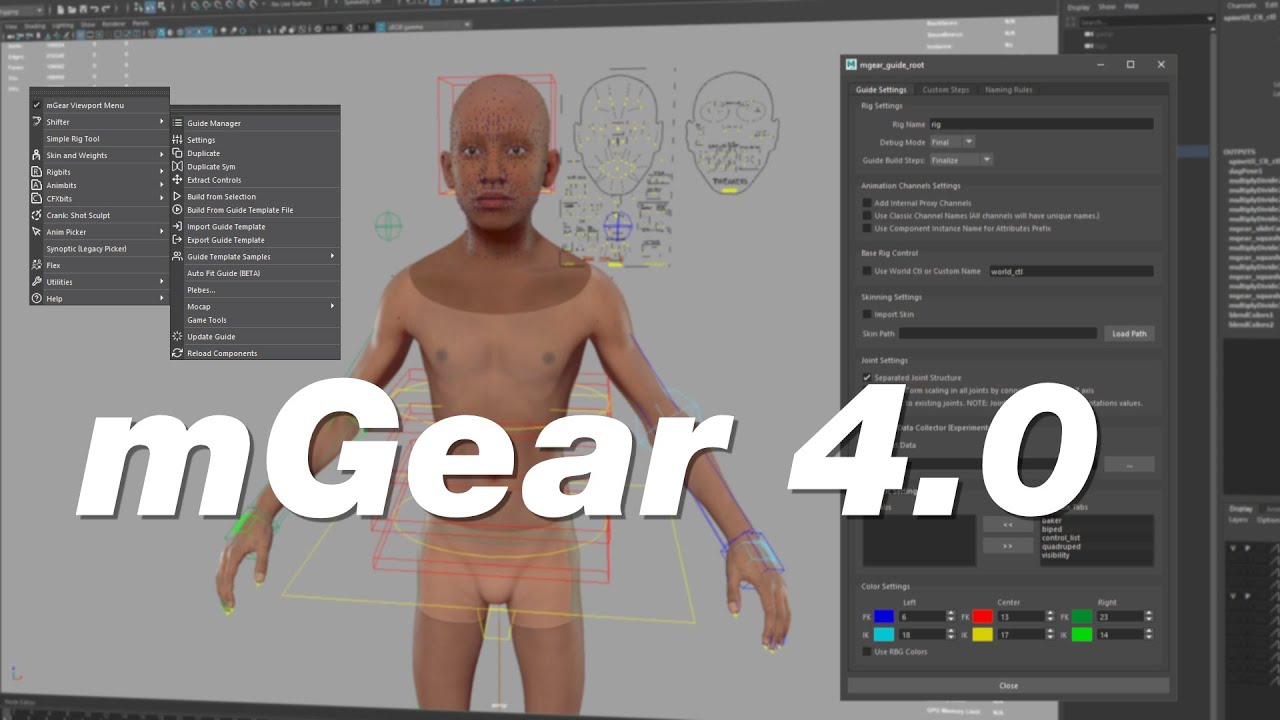Launch Crank: Shot Sculpt via its icon
The width and height of the screenshot is (1280, 720).
[x=37, y=215]
